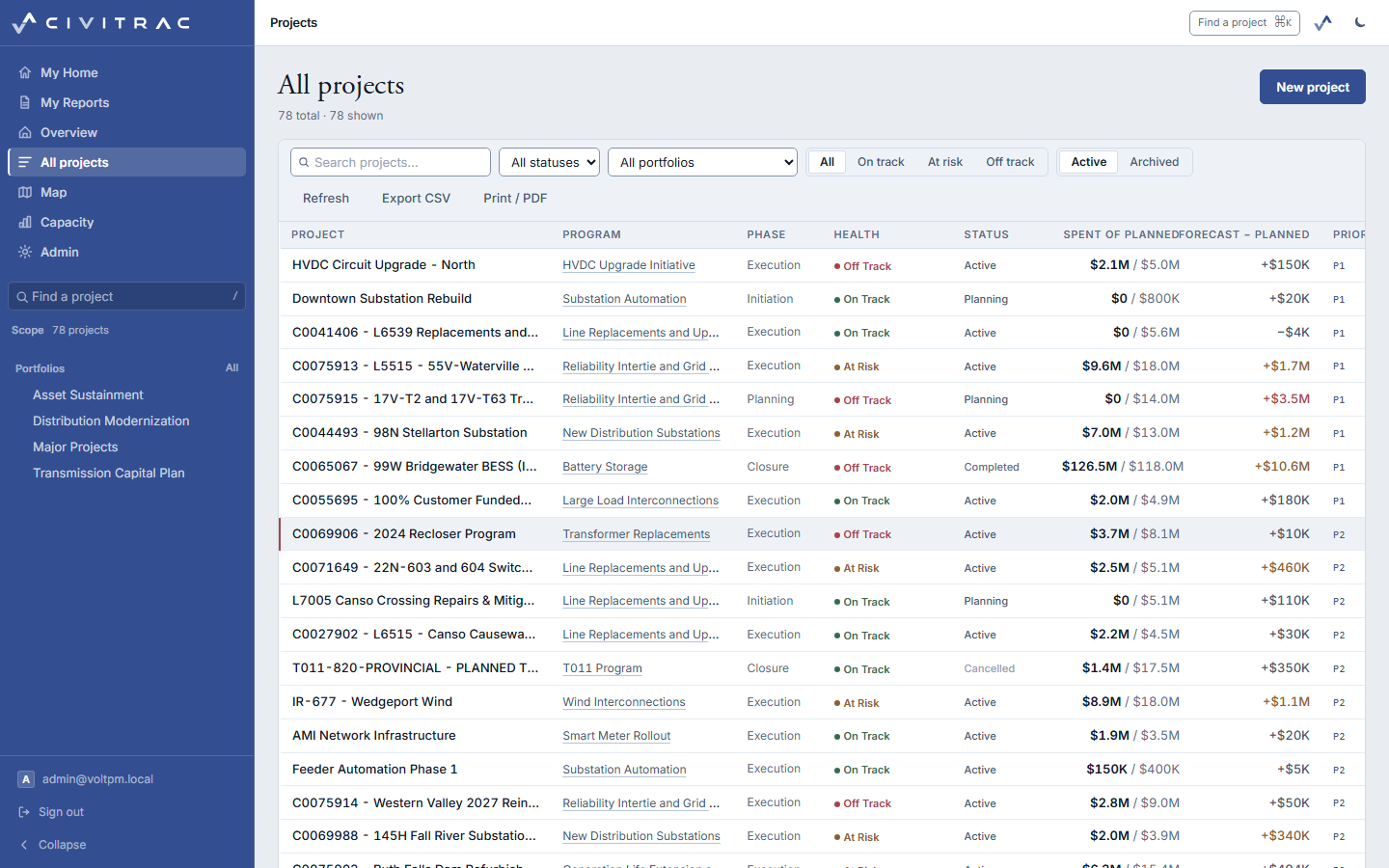
Task: Click the Collapse chevron icon
Action: 24,845
